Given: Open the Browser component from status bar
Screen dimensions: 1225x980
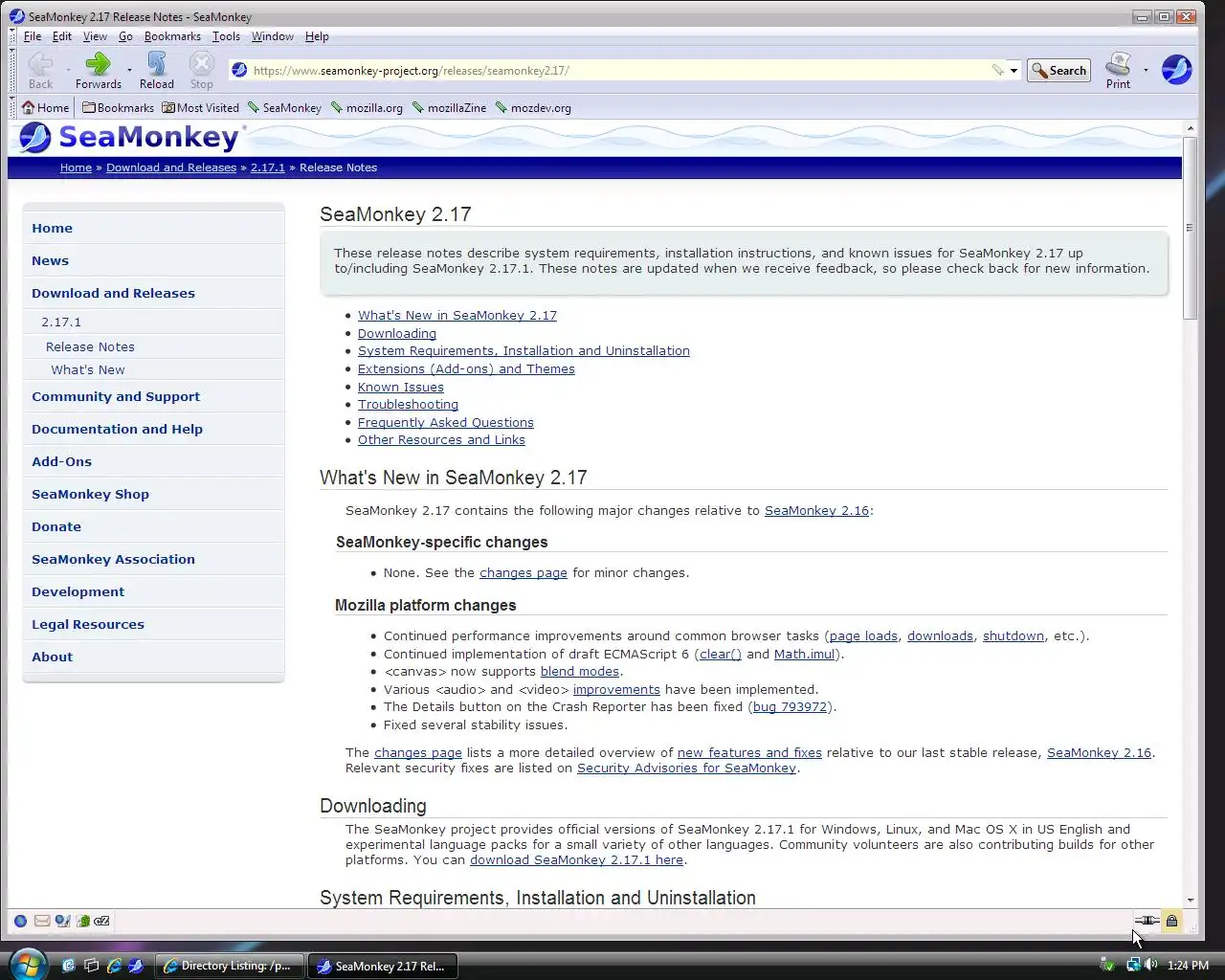Looking at the screenshot, I should tap(20, 921).
